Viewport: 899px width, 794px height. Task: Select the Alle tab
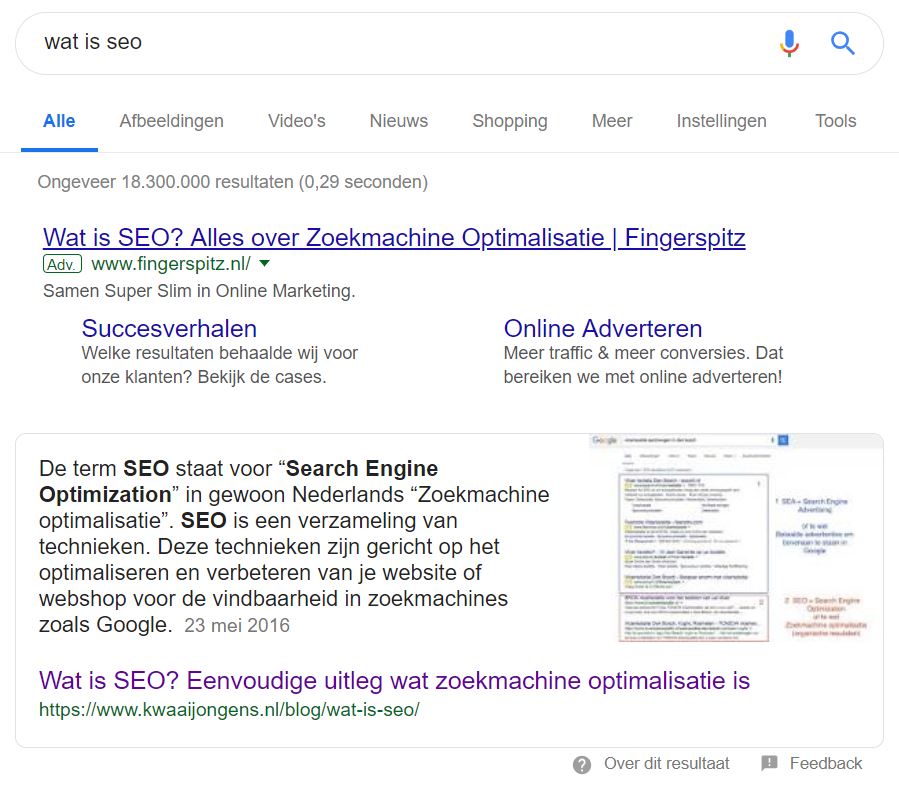click(59, 121)
